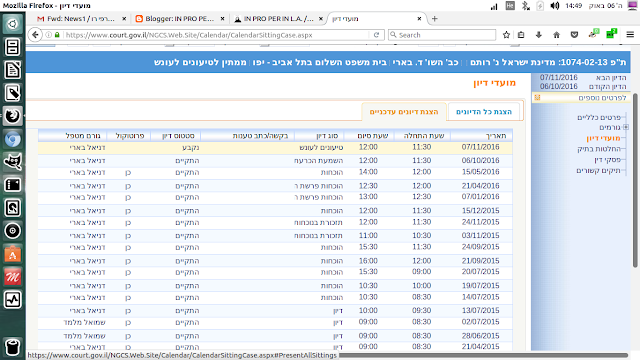Launch Firefox from the Ubuntu dock
Image resolution: width=640 pixels, height=360 pixels.
[12, 116]
